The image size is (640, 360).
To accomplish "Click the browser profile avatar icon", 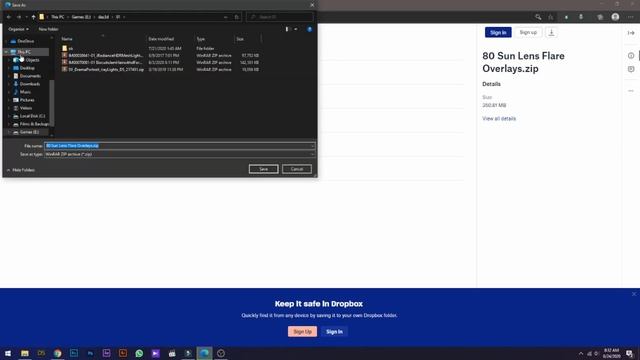I will 615,17.
